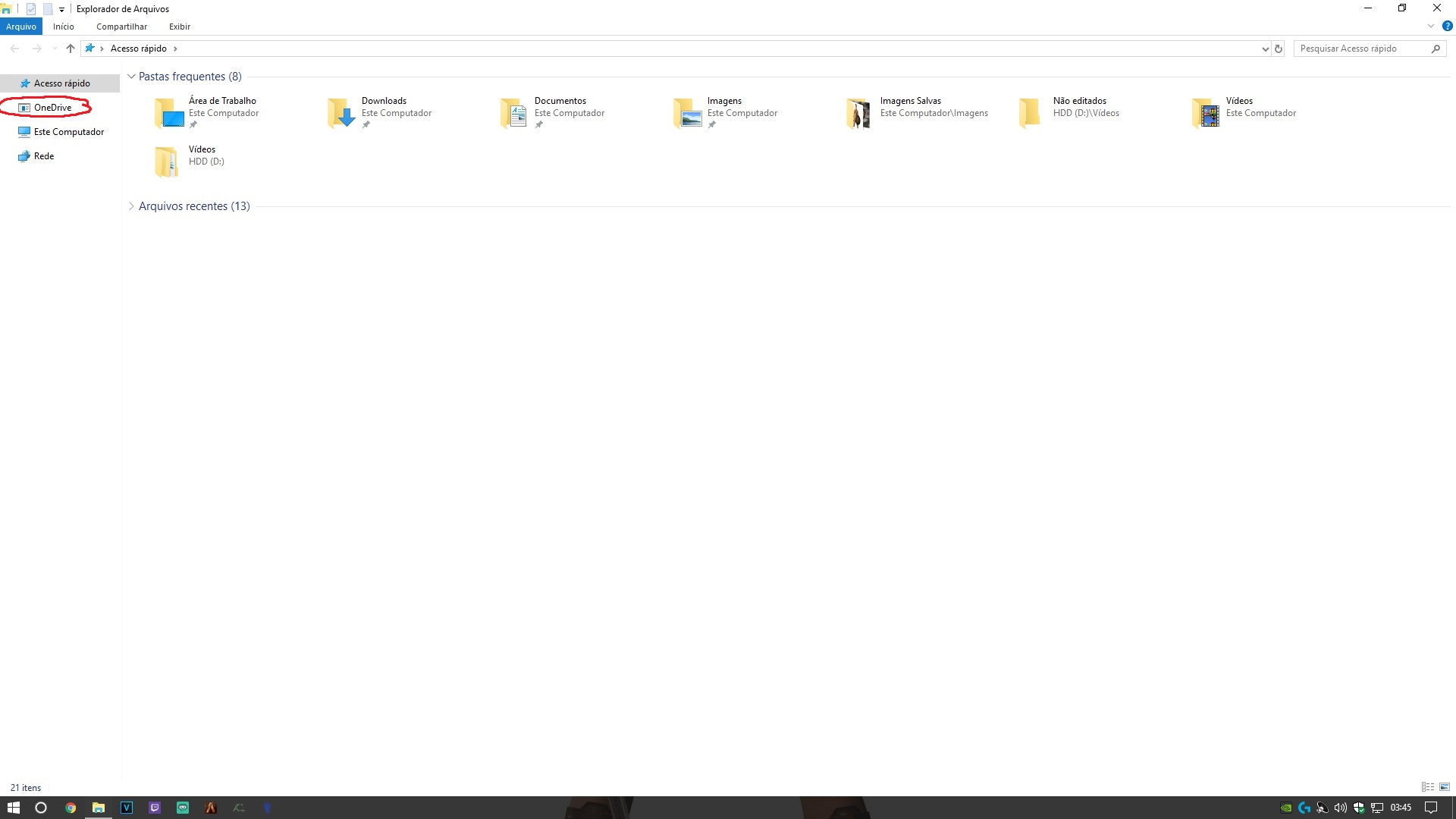Open address bar history dropdown
Screen dimensions: 1456x819
tap(1265, 49)
